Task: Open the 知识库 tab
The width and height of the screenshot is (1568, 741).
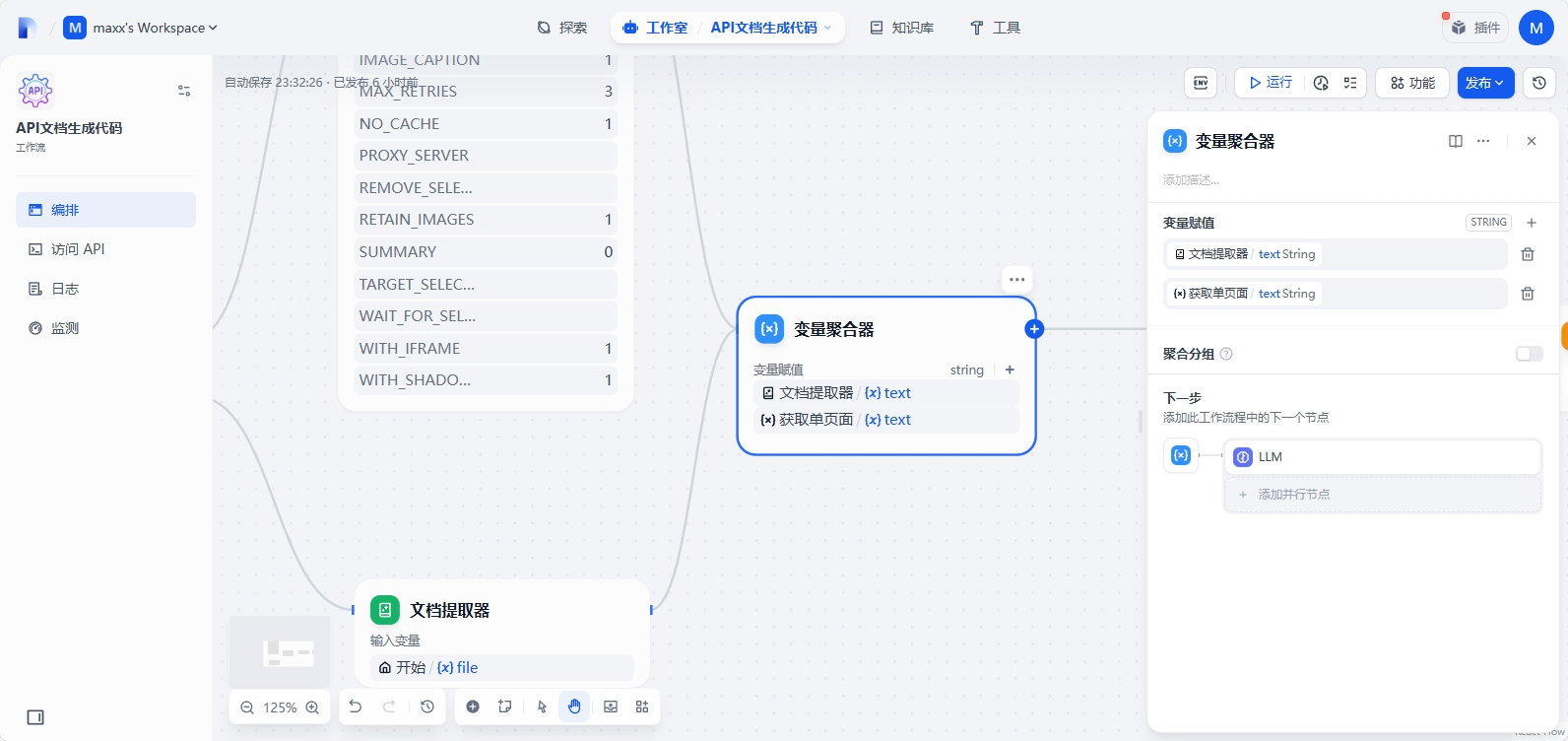Action: pos(901,28)
